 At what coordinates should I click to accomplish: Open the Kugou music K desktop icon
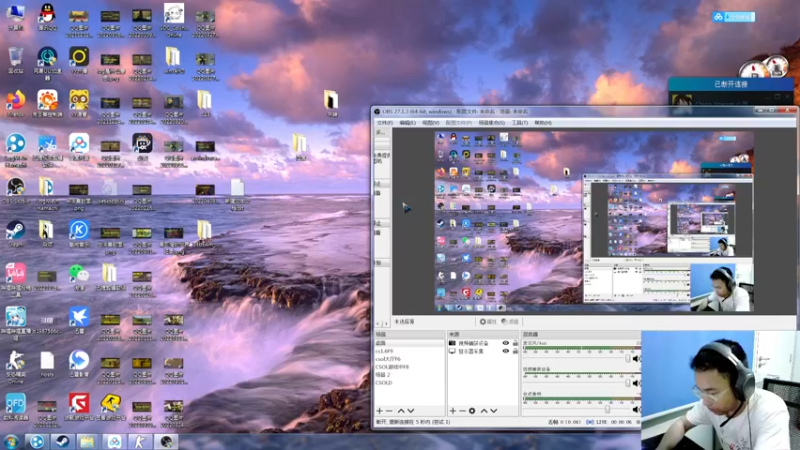coord(79,234)
